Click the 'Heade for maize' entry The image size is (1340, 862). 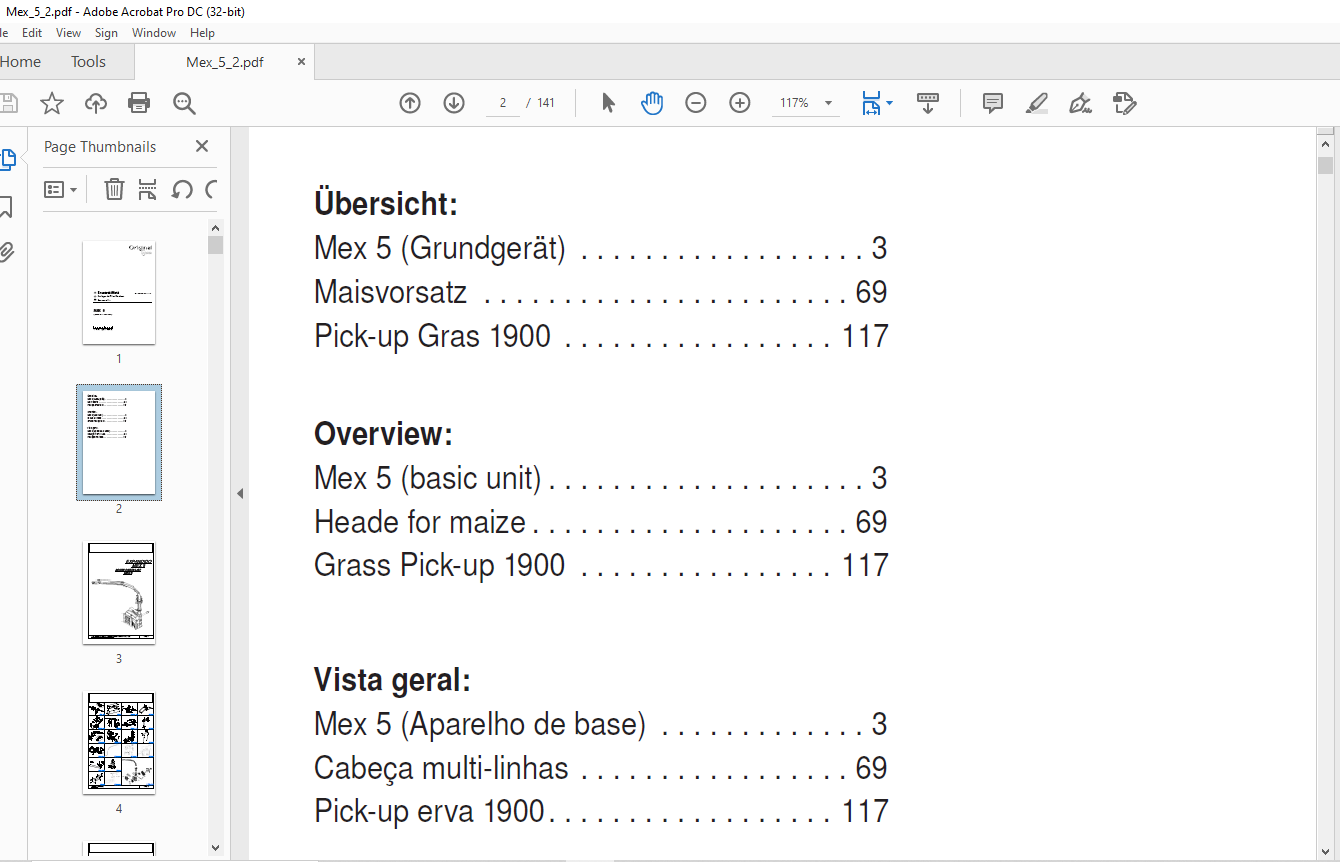point(420,522)
